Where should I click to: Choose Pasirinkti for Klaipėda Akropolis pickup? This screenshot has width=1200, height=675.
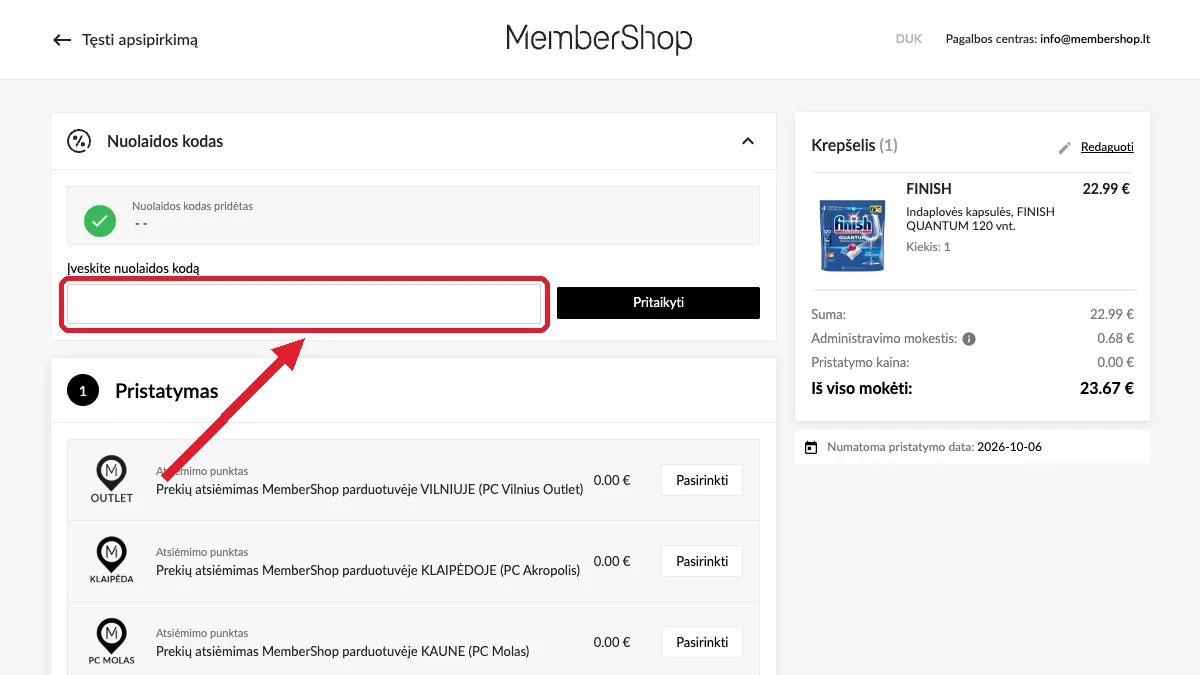702,561
